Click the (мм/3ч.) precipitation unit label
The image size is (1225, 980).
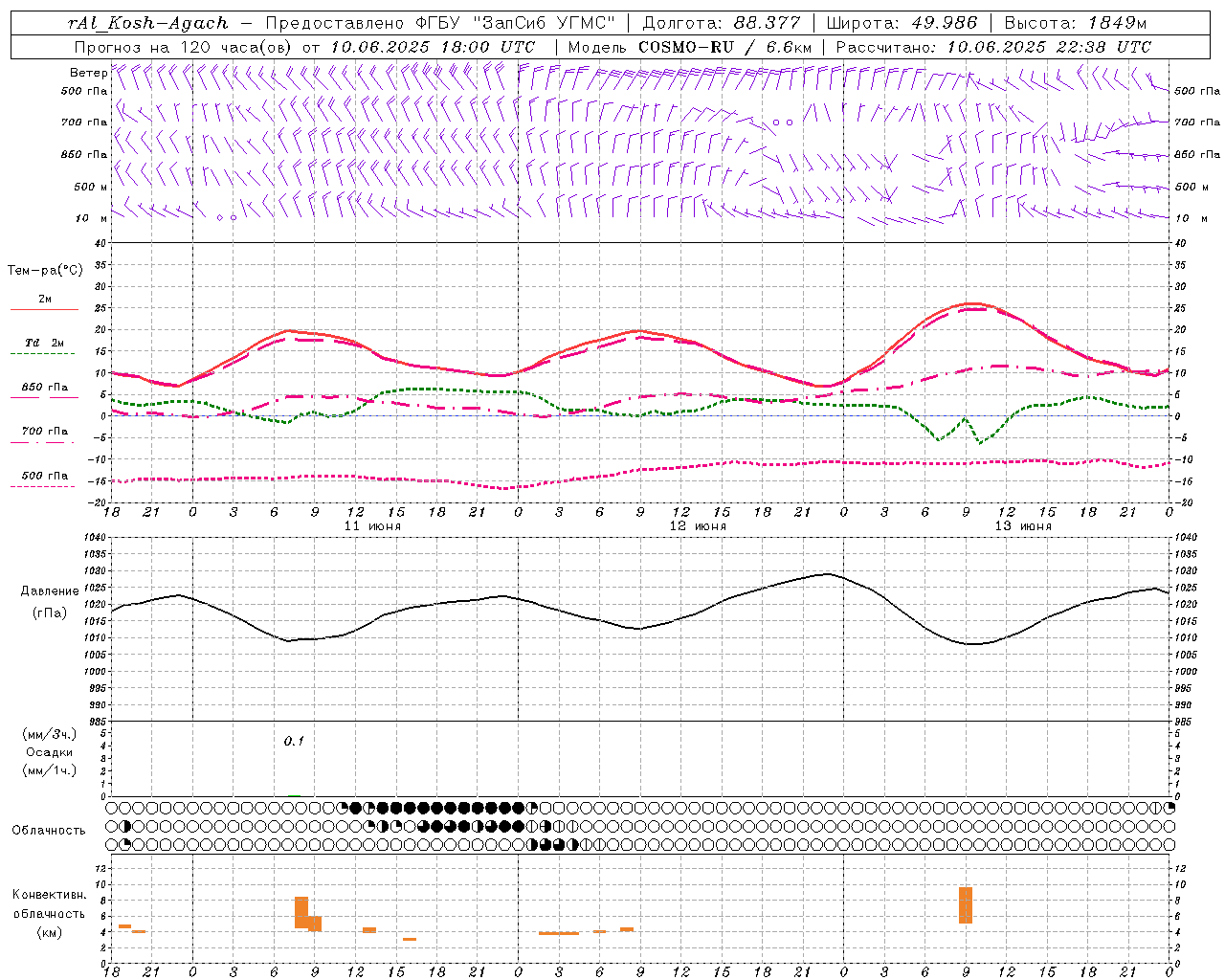pyautogui.click(x=50, y=734)
